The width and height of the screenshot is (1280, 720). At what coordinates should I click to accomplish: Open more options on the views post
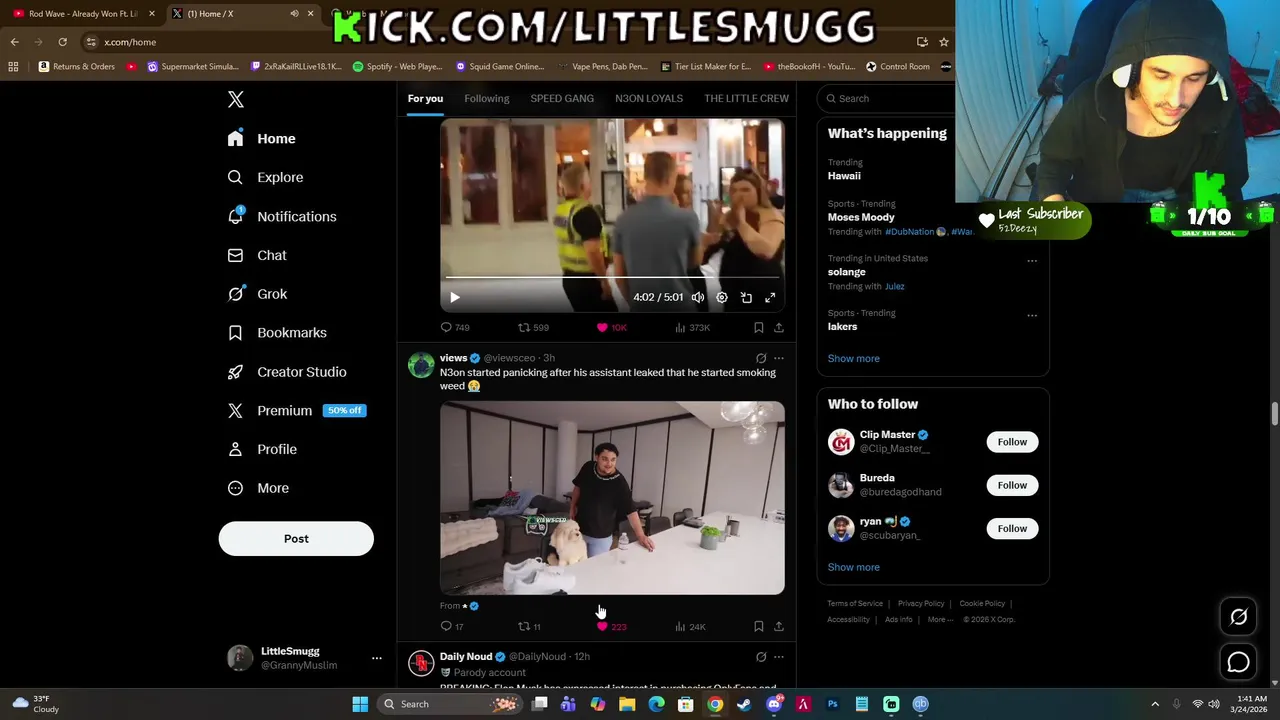(x=779, y=358)
